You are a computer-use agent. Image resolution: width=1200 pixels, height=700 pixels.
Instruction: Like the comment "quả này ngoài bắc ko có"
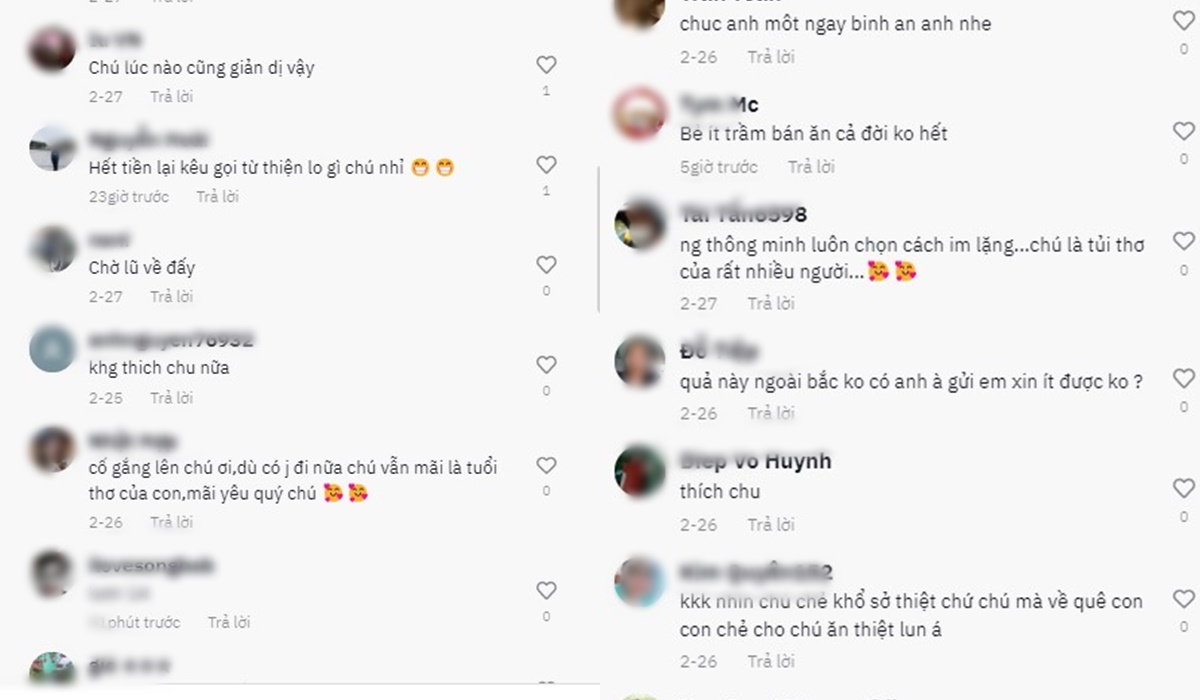coord(1184,379)
